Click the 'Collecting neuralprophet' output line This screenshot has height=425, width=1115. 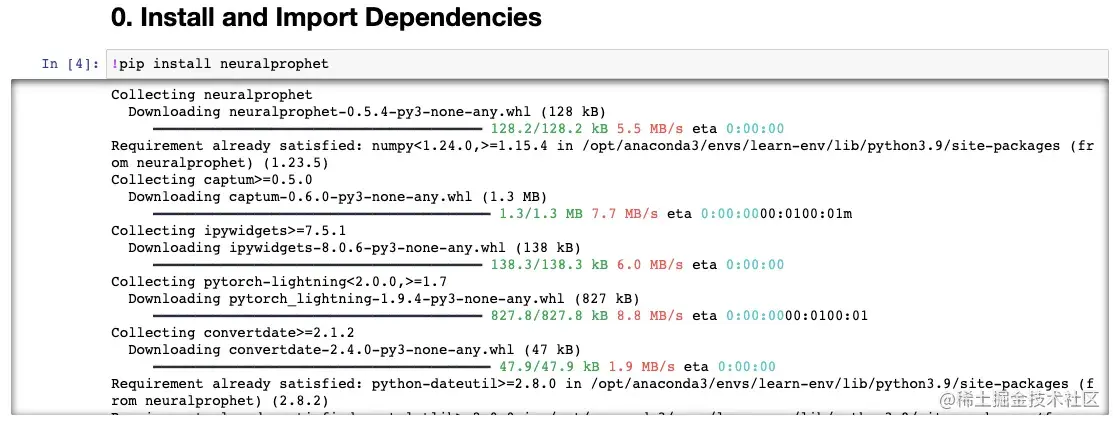click(x=212, y=95)
